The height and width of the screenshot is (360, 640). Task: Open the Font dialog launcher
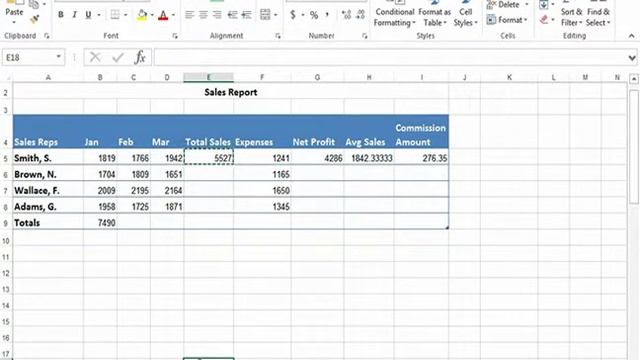pos(175,36)
